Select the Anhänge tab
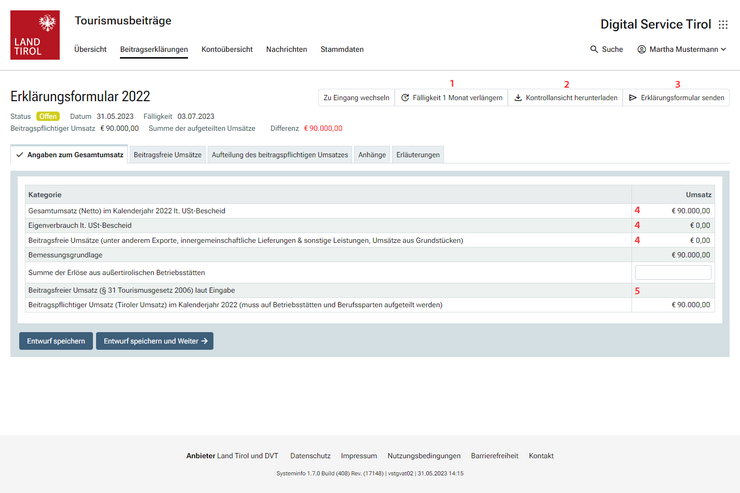 click(371, 155)
